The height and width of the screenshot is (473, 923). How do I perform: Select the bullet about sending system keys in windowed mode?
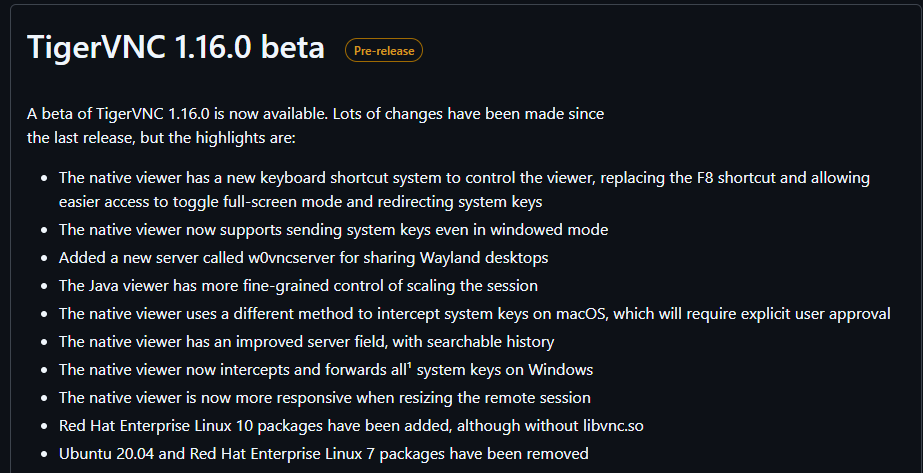(333, 229)
